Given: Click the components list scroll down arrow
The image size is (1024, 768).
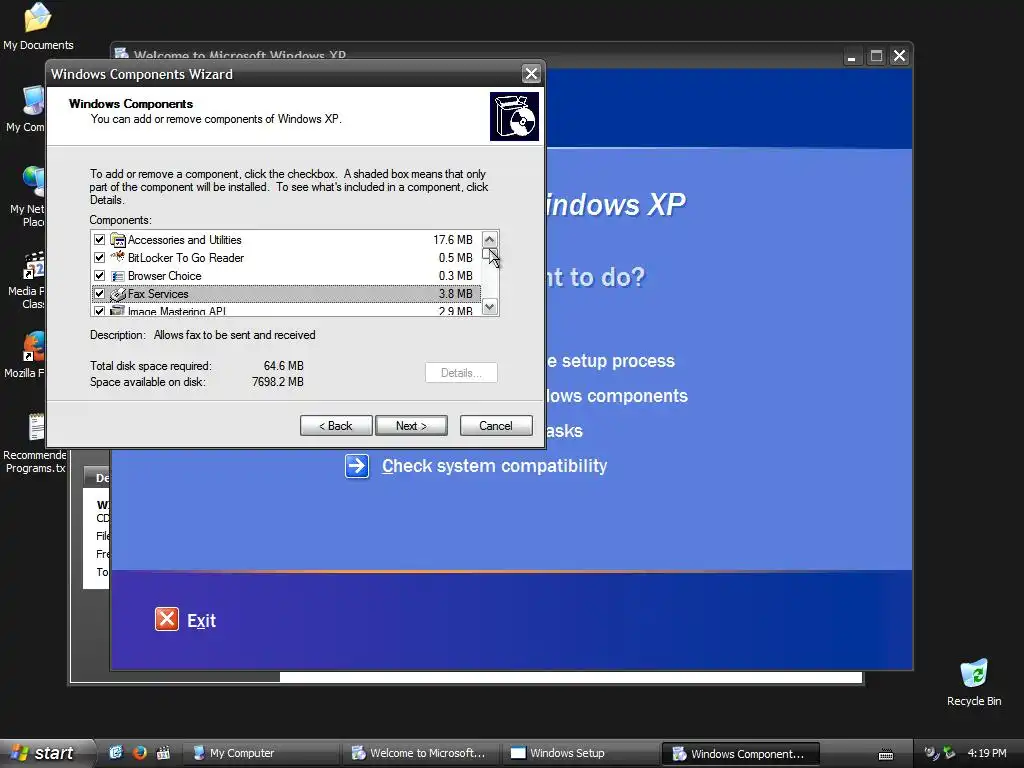Looking at the screenshot, I should coord(489,306).
